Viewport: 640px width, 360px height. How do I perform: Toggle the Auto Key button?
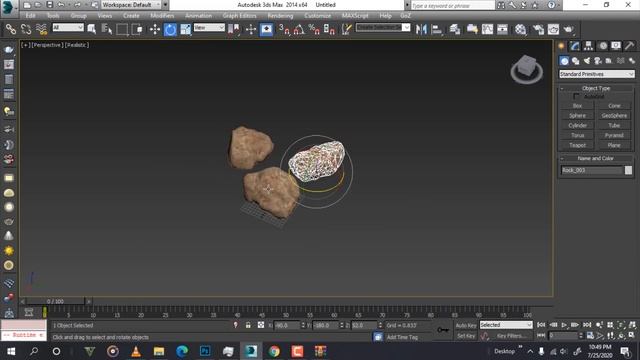pos(466,325)
